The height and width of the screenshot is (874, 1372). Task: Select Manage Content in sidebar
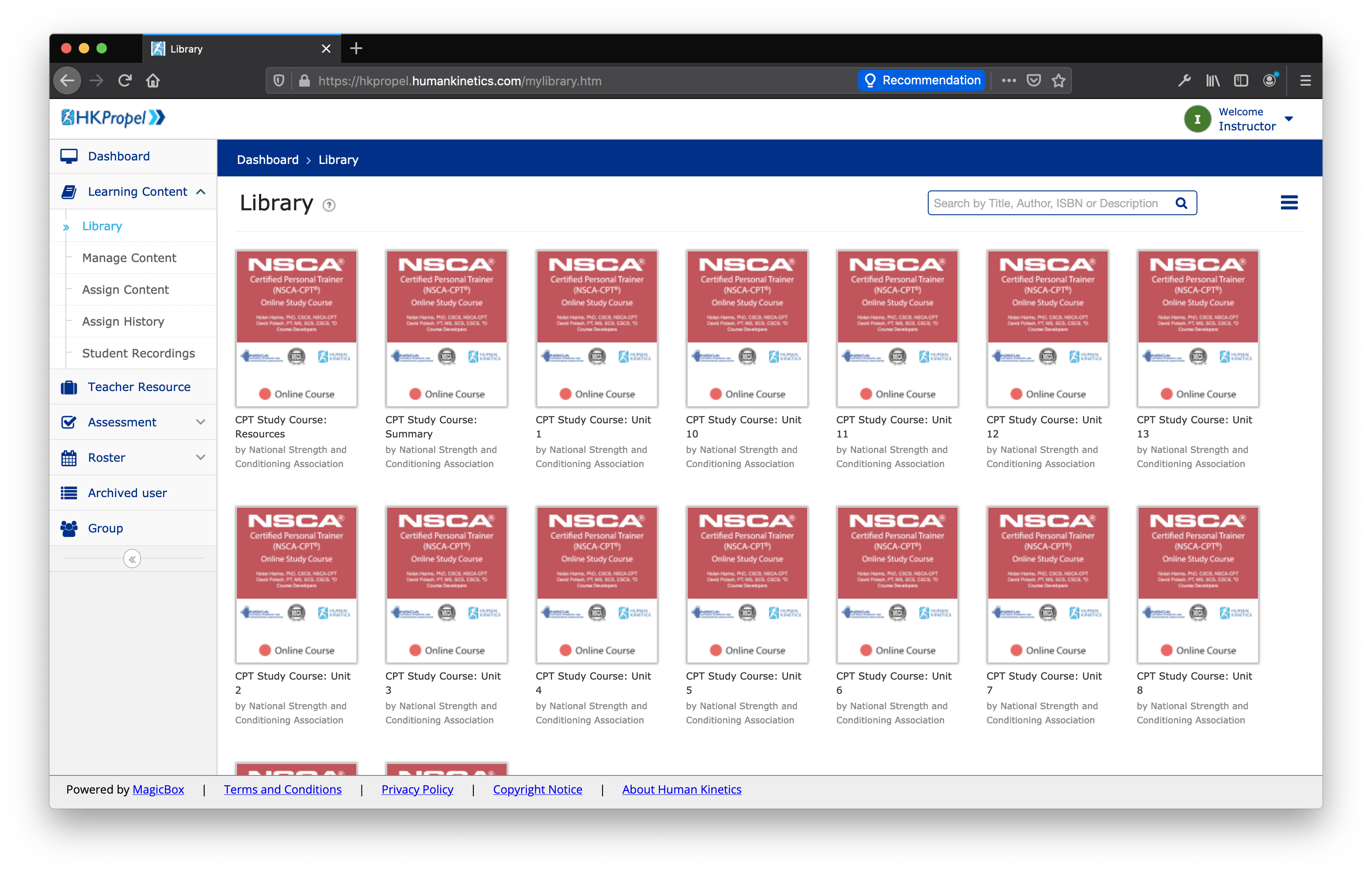point(130,258)
